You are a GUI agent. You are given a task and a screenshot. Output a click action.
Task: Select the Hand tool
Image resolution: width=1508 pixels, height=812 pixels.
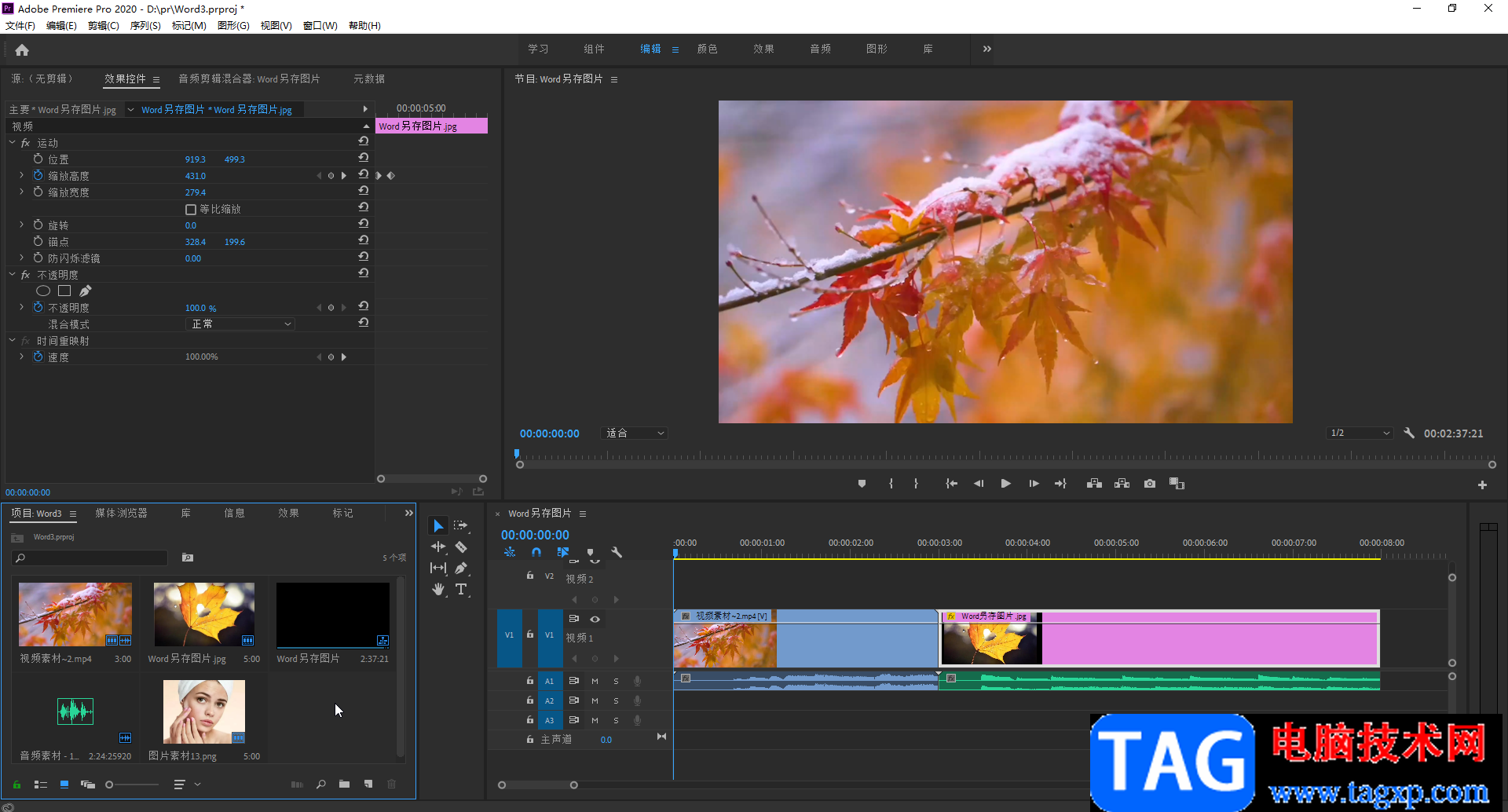437,589
